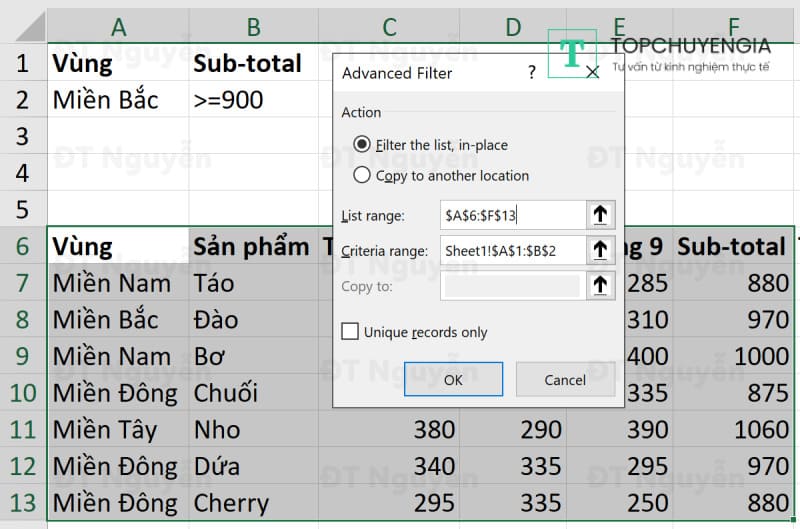Select 'Copy to another location' option

click(362, 175)
